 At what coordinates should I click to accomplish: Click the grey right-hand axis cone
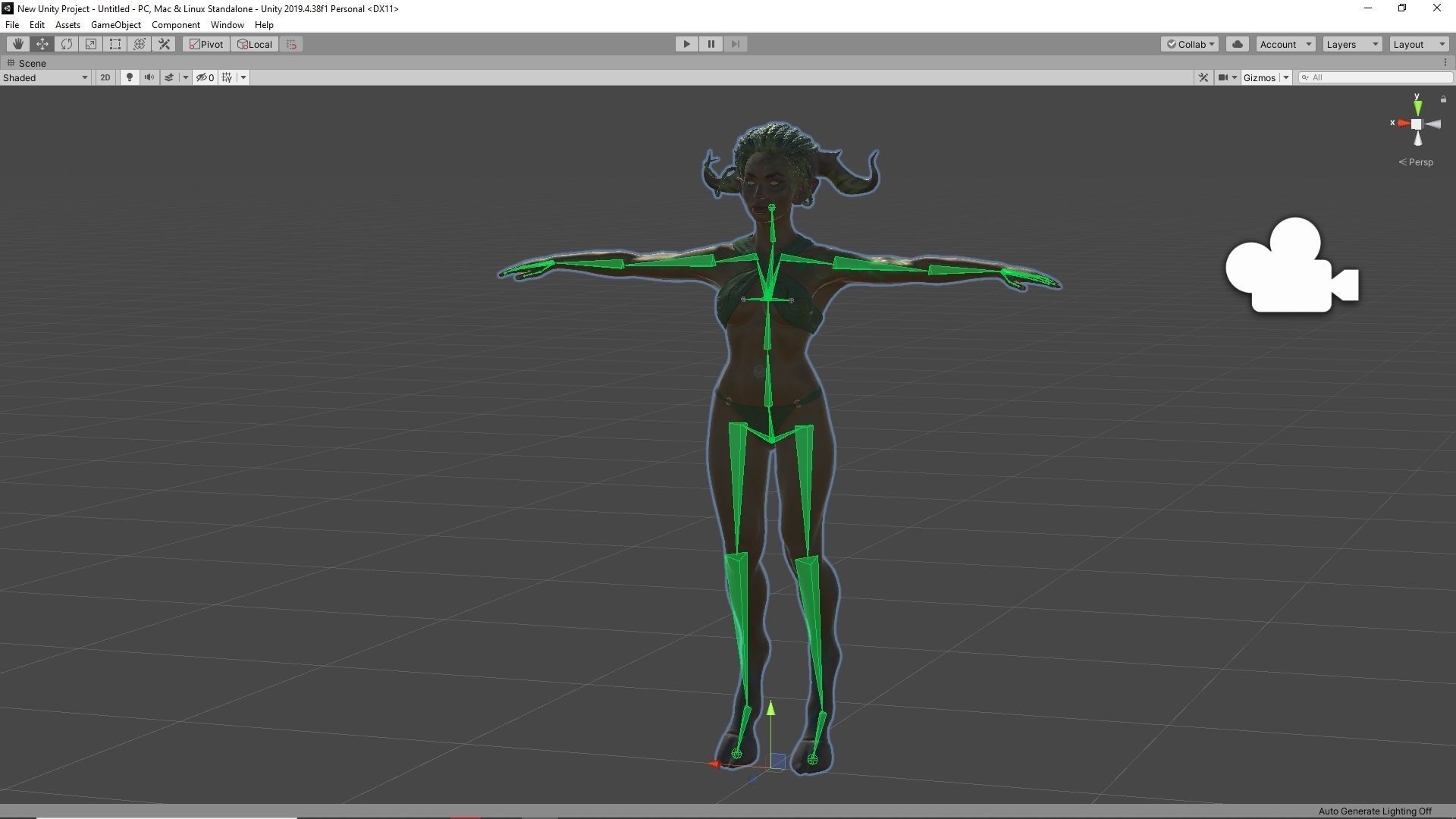tap(1432, 124)
